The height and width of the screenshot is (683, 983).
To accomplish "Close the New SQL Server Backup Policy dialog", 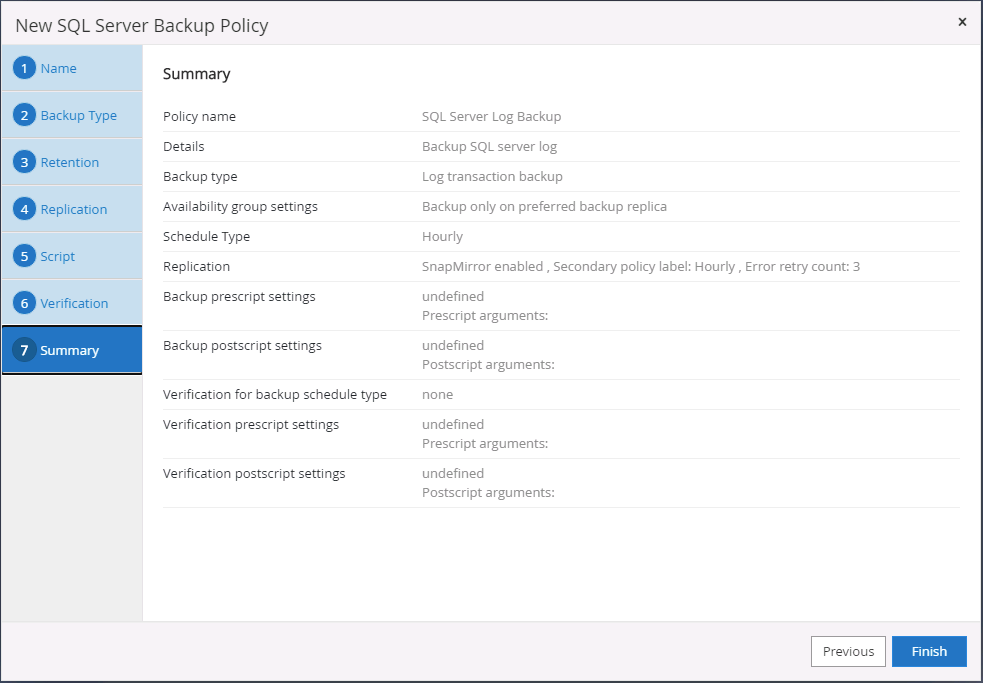I will click(x=962, y=22).
